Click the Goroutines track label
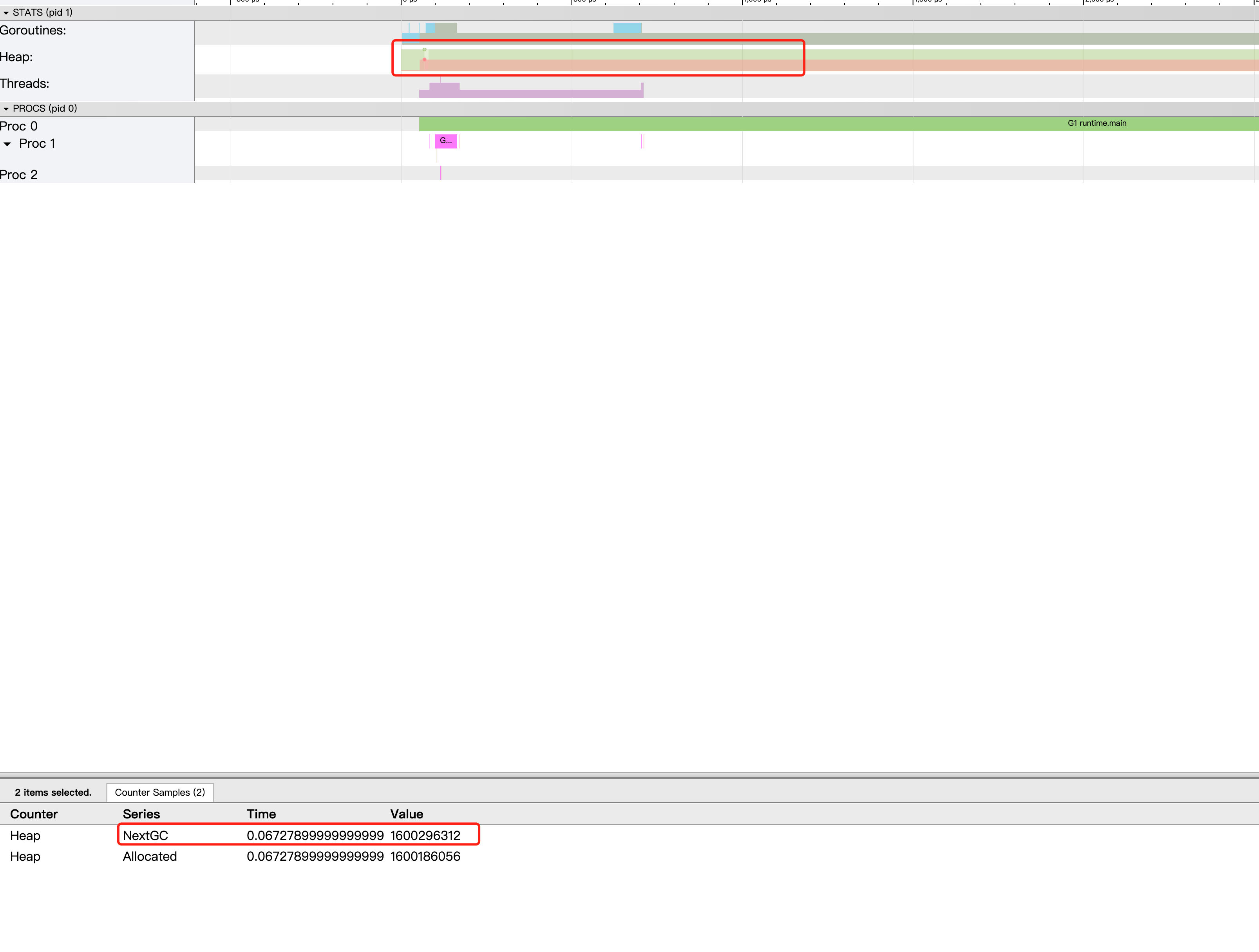The width and height of the screenshot is (1259, 952). coord(33,31)
